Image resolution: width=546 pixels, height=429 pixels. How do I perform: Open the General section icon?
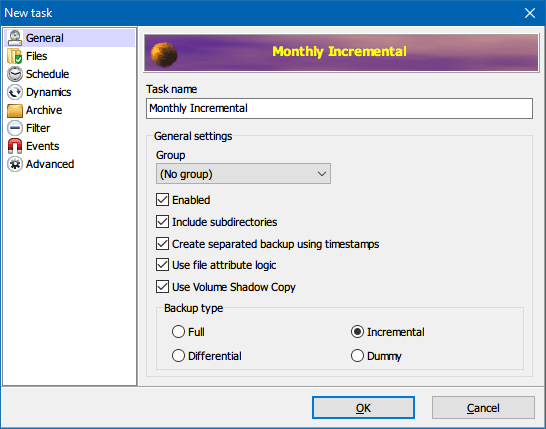pyautogui.click(x=15, y=38)
